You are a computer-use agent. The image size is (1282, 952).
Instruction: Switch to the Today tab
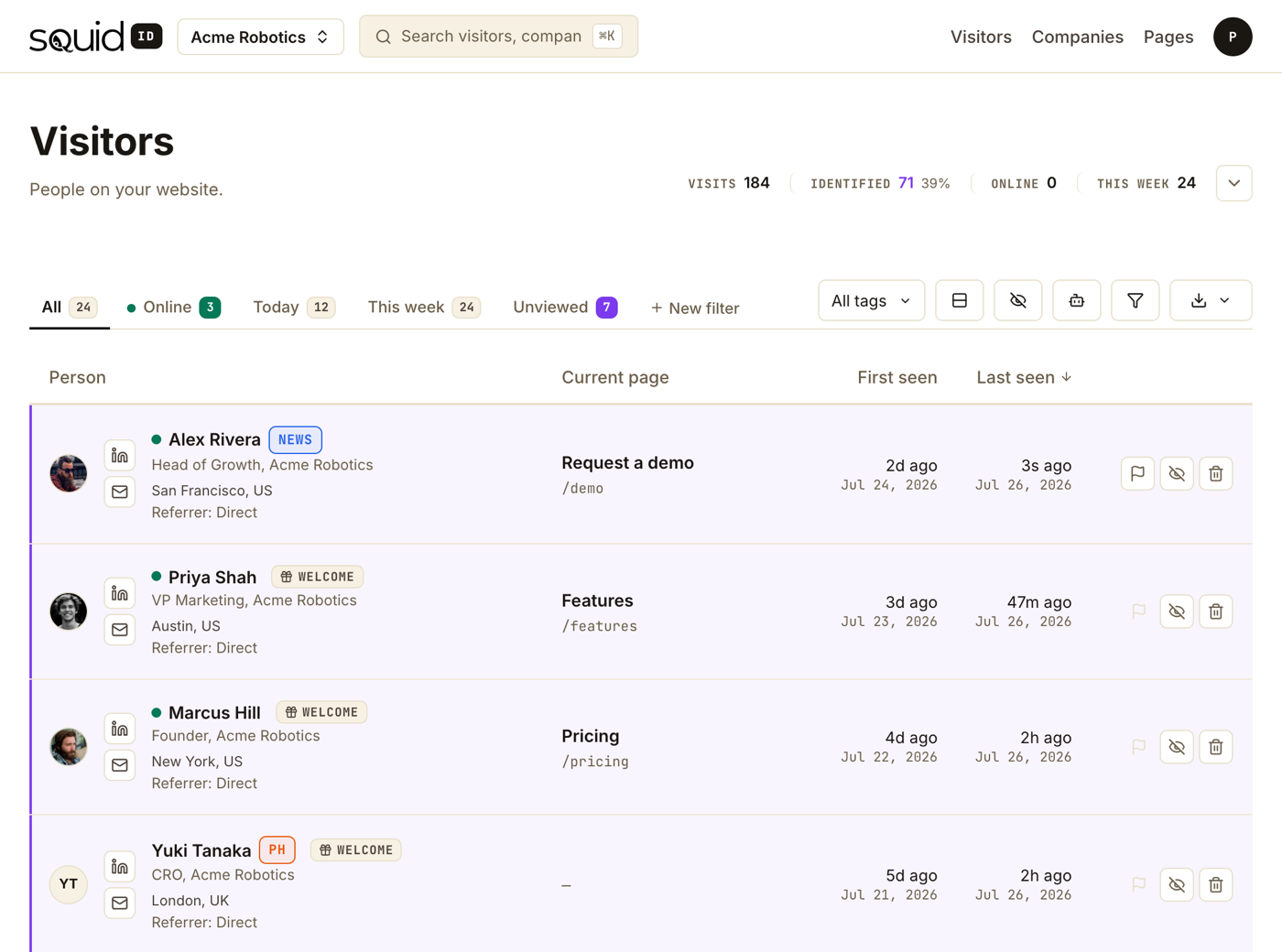point(294,307)
